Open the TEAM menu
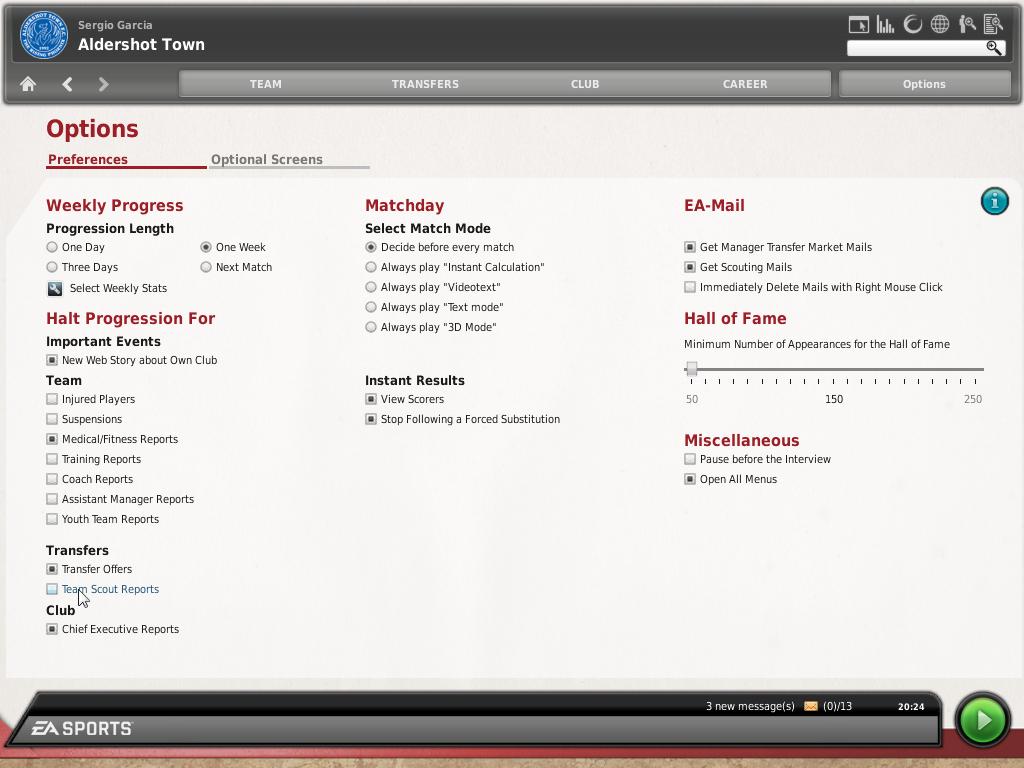The width and height of the screenshot is (1024, 768). coord(265,84)
